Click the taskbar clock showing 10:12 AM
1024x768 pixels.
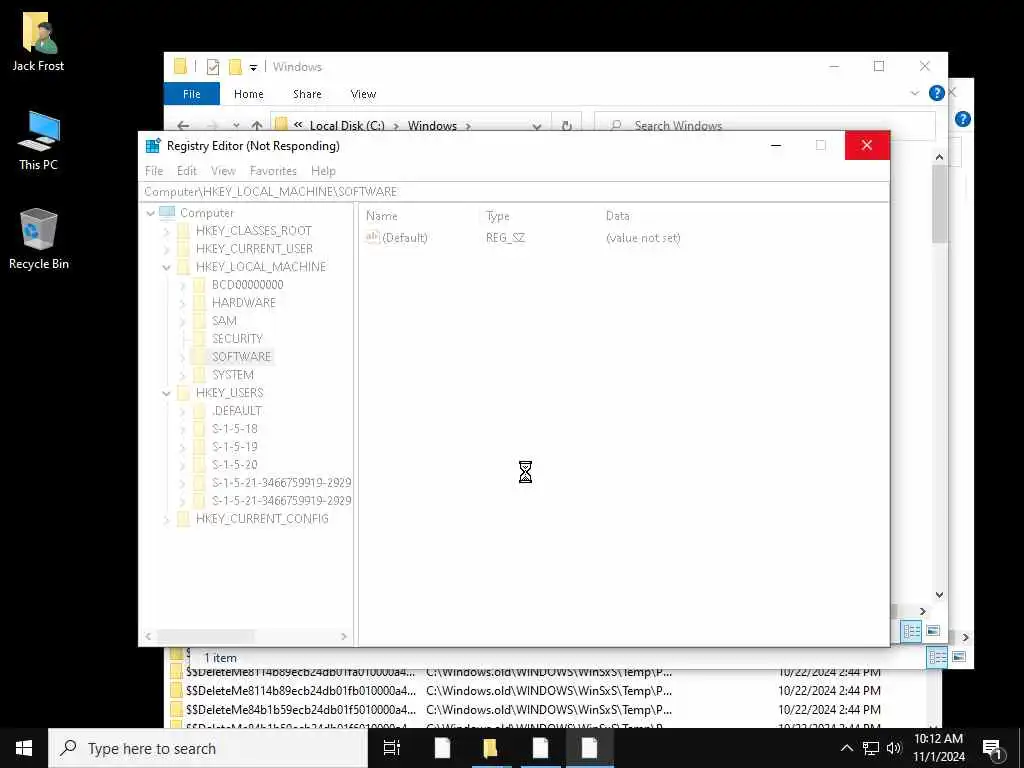(x=938, y=748)
